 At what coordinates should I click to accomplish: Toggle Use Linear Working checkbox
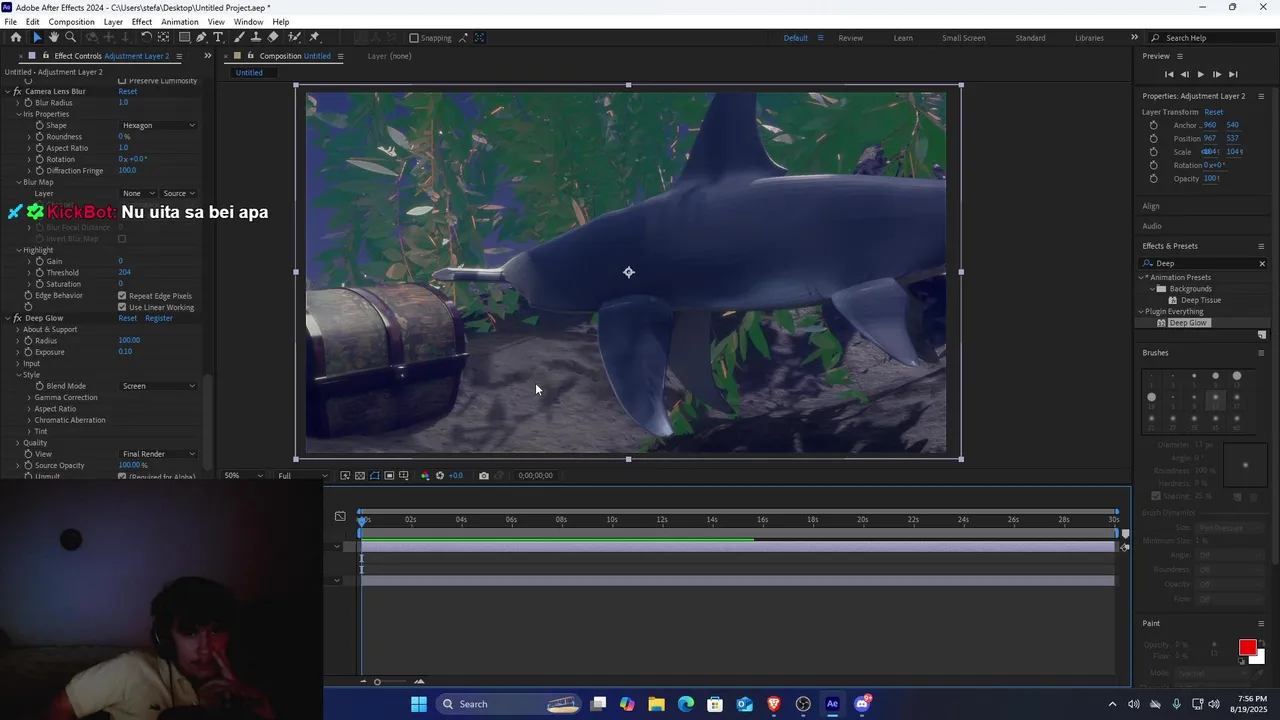(122, 307)
